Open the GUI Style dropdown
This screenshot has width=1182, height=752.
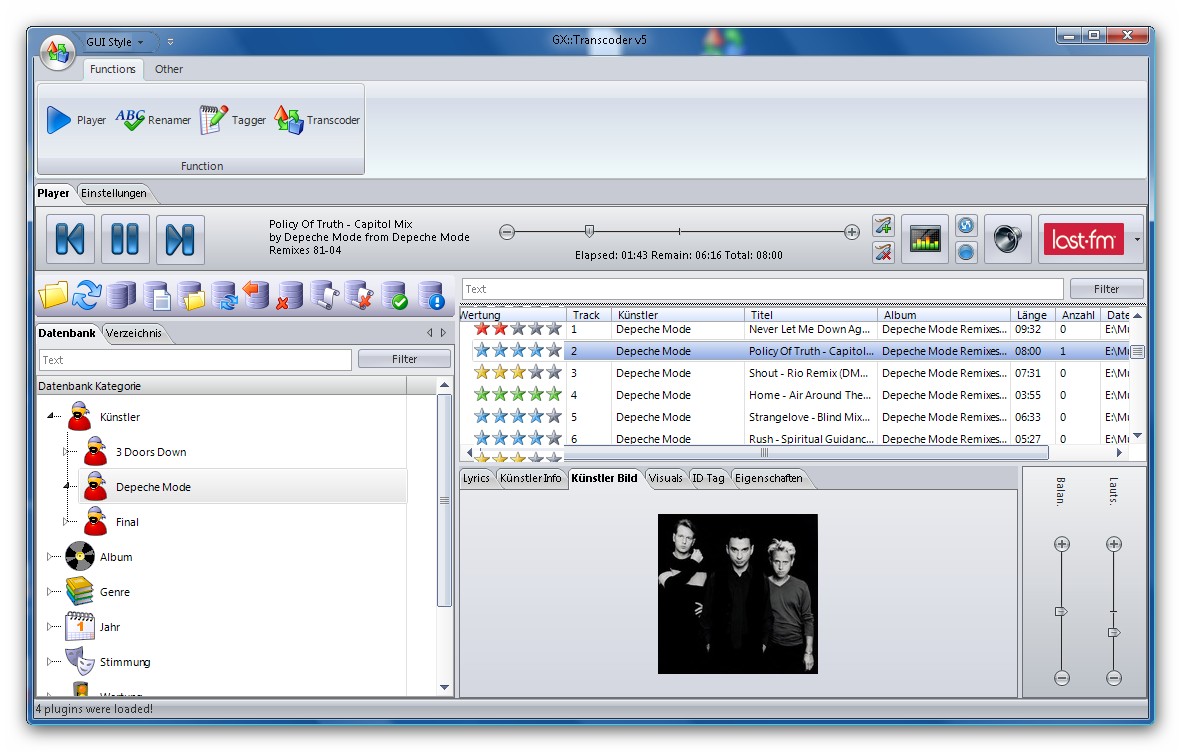coord(115,42)
